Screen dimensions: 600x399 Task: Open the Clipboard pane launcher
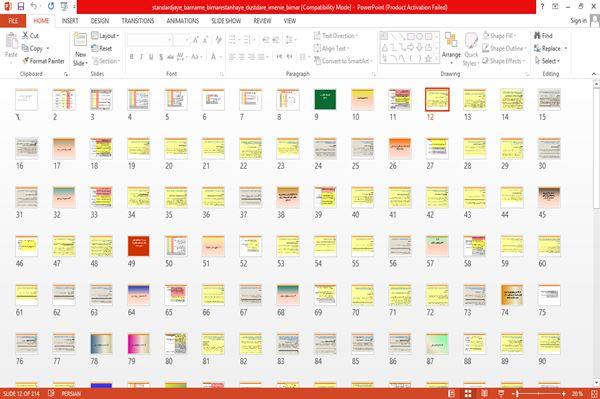tap(66, 74)
